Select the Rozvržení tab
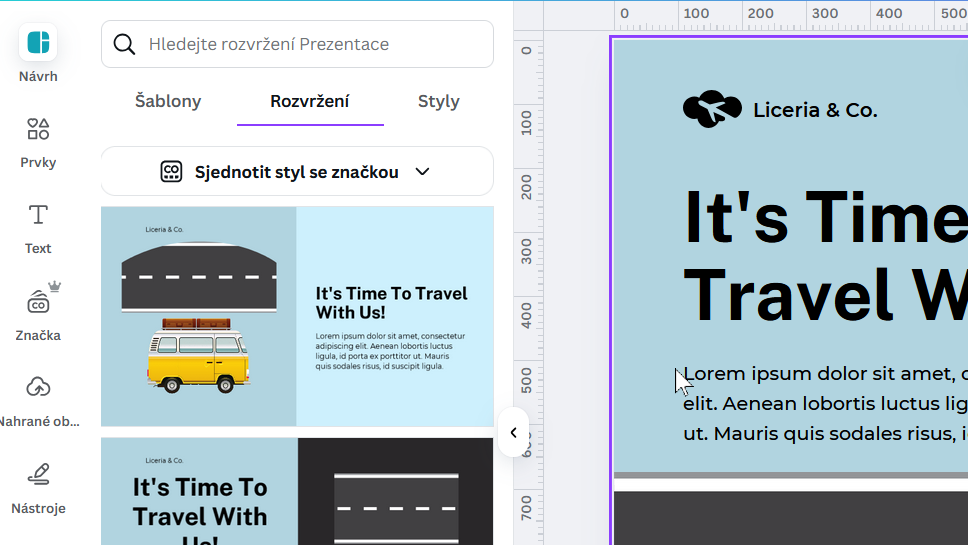The width and height of the screenshot is (968, 545). pyautogui.click(x=310, y=101)
